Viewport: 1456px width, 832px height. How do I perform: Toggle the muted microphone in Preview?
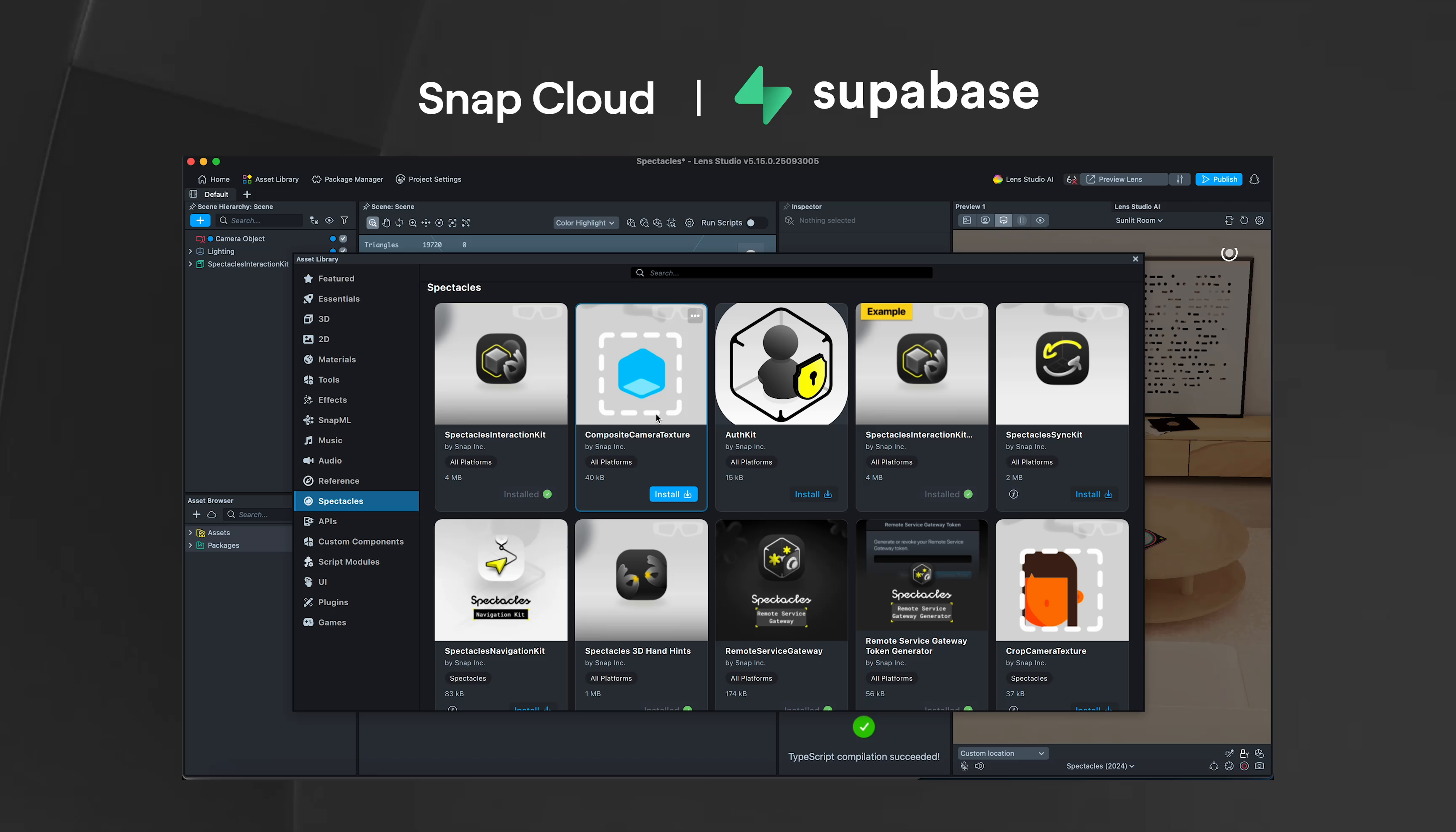click(964, 766)
